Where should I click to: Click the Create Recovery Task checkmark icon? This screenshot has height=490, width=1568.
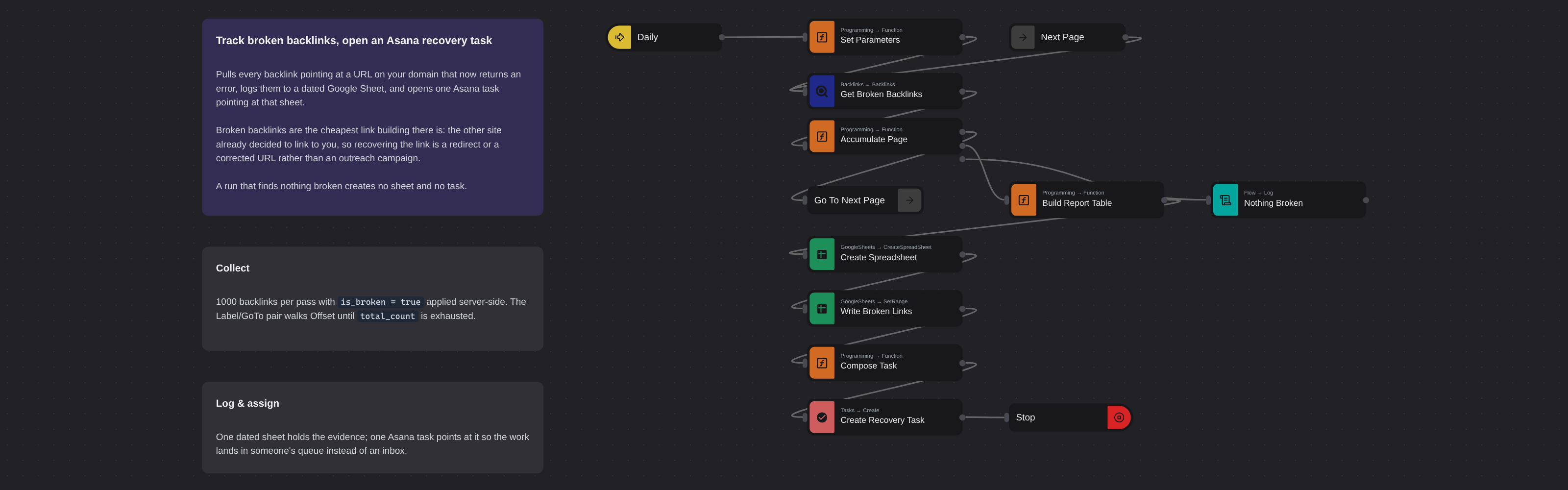click(822, 417)
